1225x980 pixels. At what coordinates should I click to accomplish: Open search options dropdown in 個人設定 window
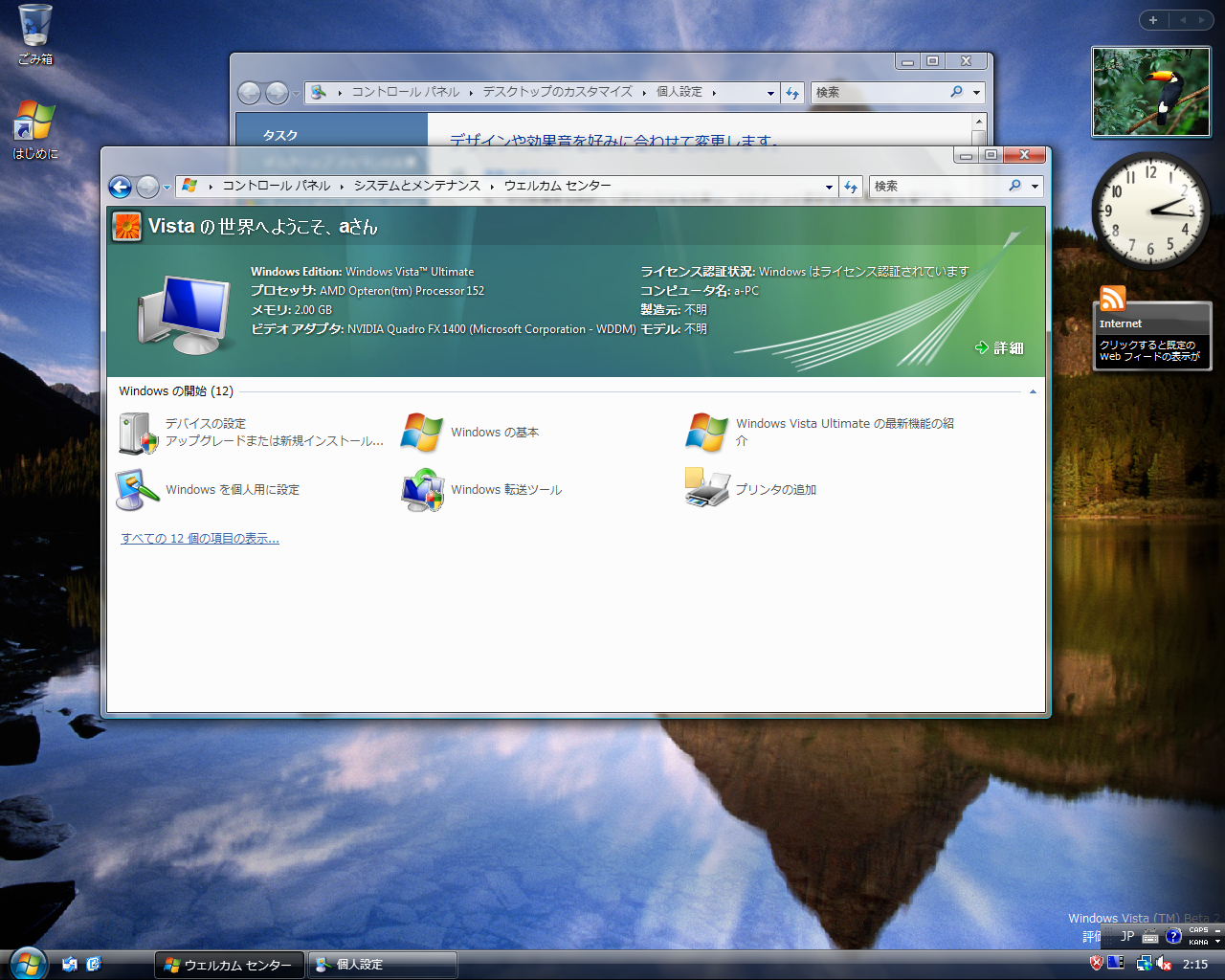coord(976,93)
